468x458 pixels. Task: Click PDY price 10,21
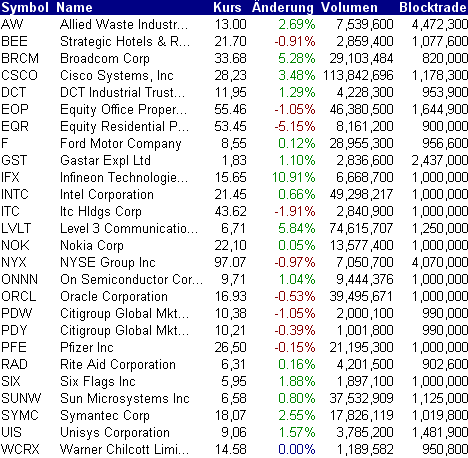click(x=230, y=330)
